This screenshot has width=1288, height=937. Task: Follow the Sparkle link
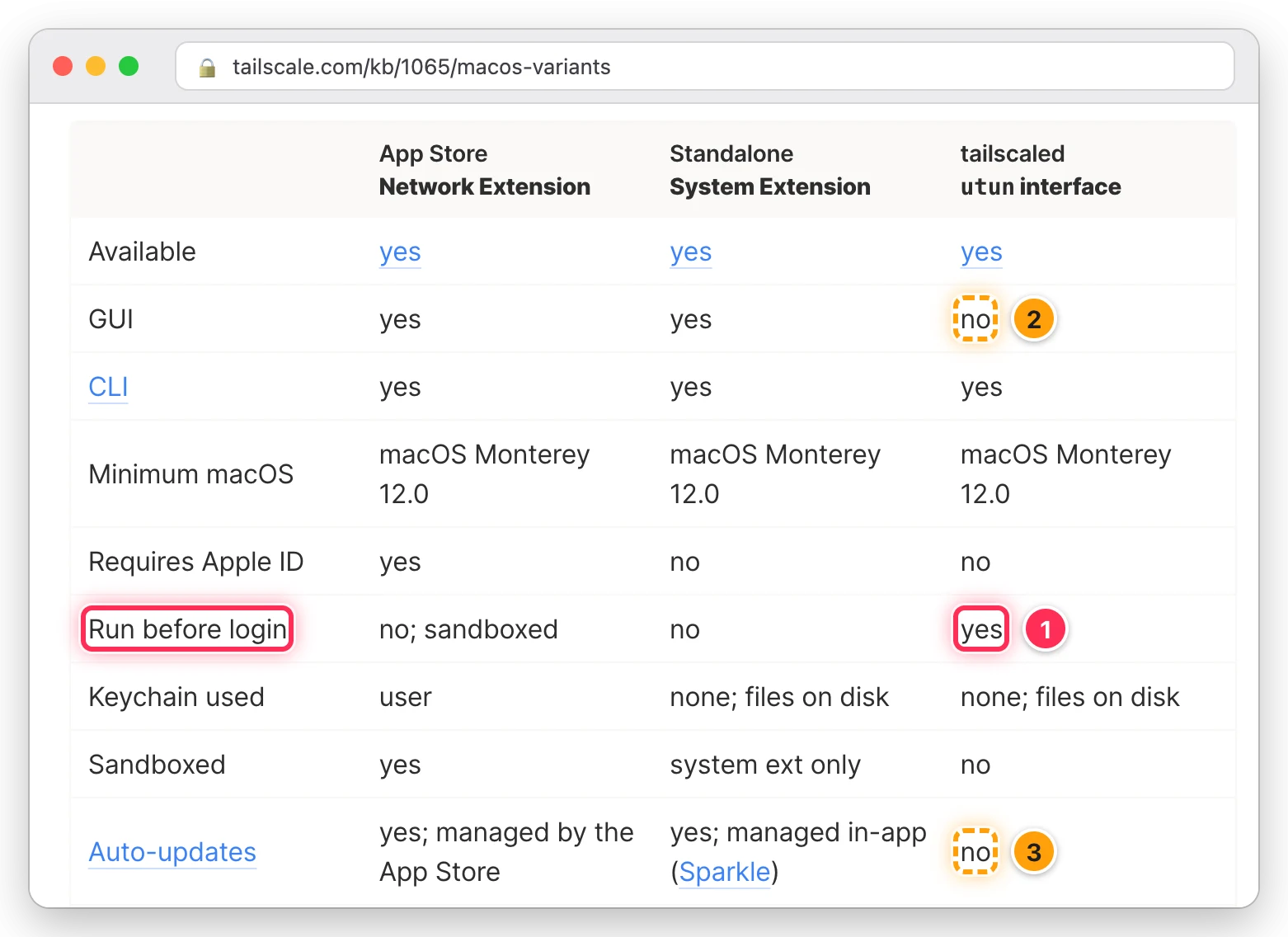725,872
